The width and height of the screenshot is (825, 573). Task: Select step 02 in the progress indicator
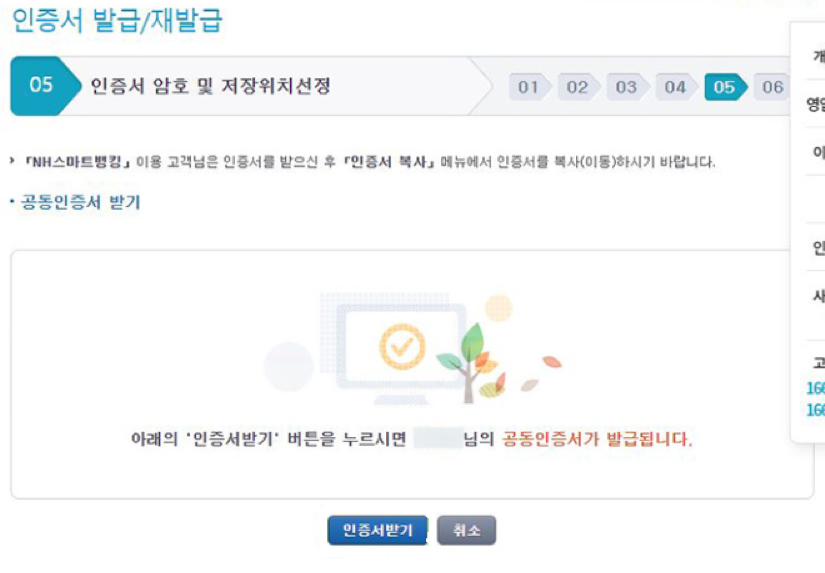tap(578, 87)
